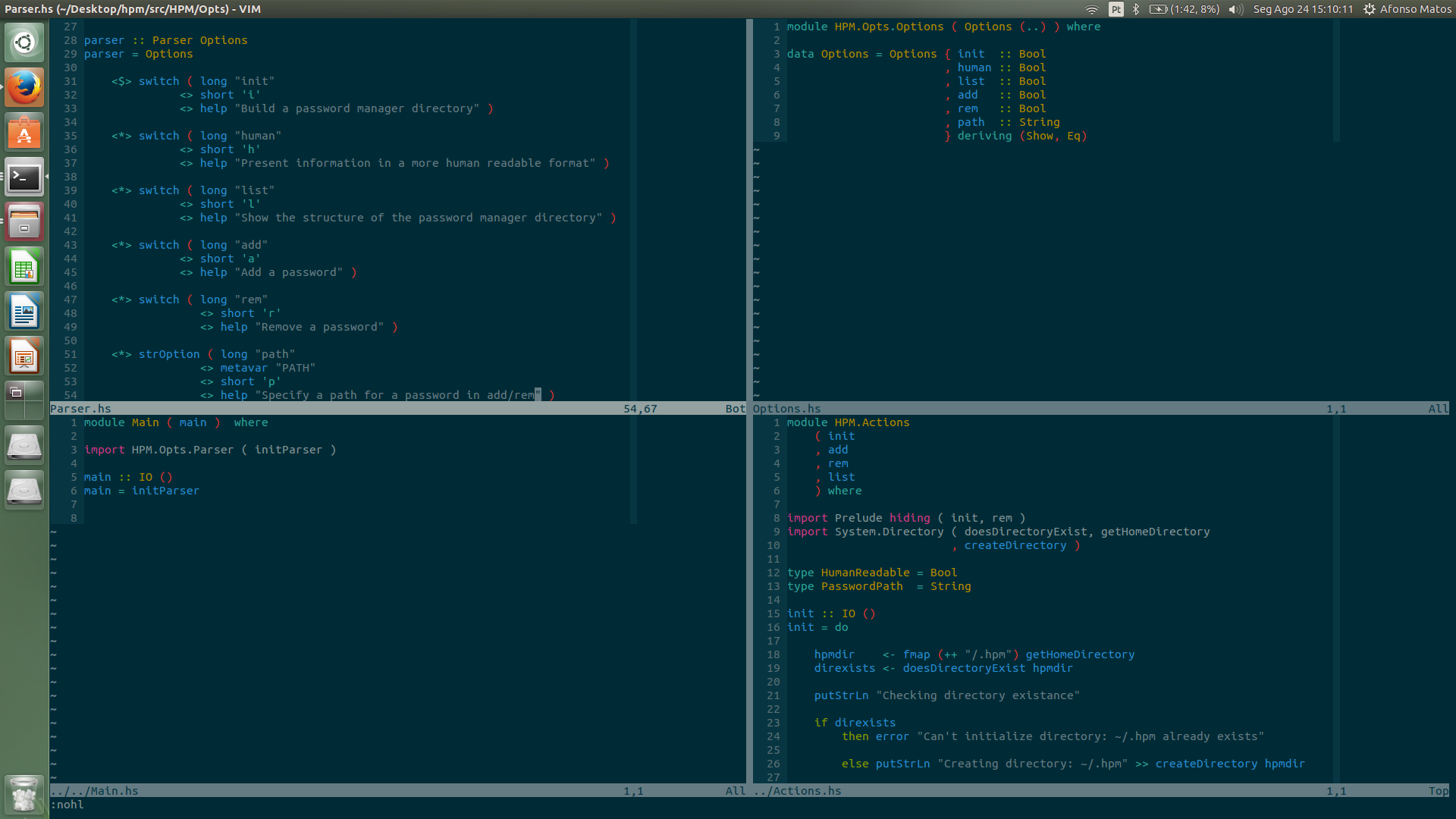Click getHomeDirectory on line 18
Viewport: 1456px width, 819px height.
click(1080, 654)
